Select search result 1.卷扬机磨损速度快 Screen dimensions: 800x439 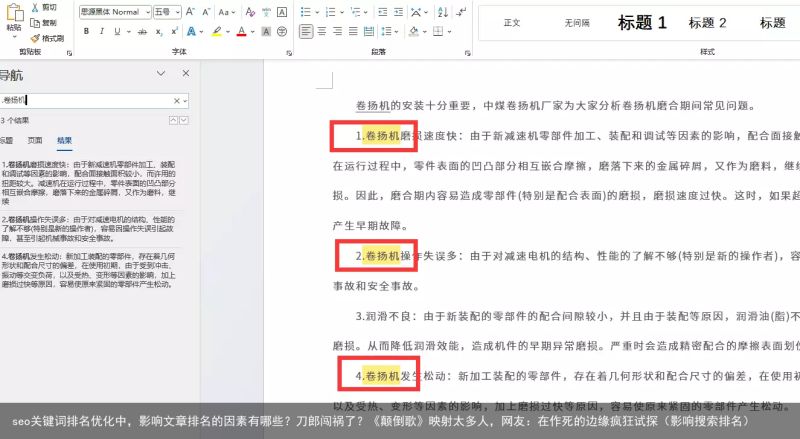pyautogui.click(x=89, y=183)
